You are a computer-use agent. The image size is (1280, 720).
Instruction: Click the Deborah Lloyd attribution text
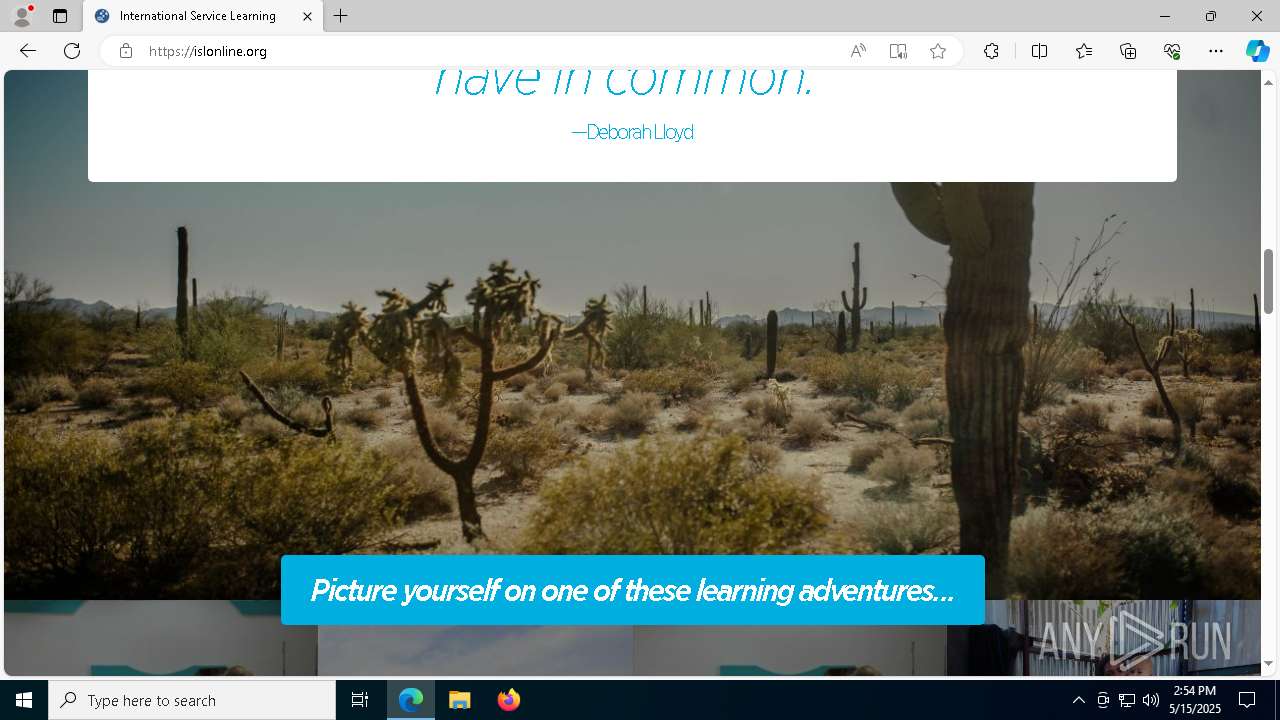click(x=632, y=132)
